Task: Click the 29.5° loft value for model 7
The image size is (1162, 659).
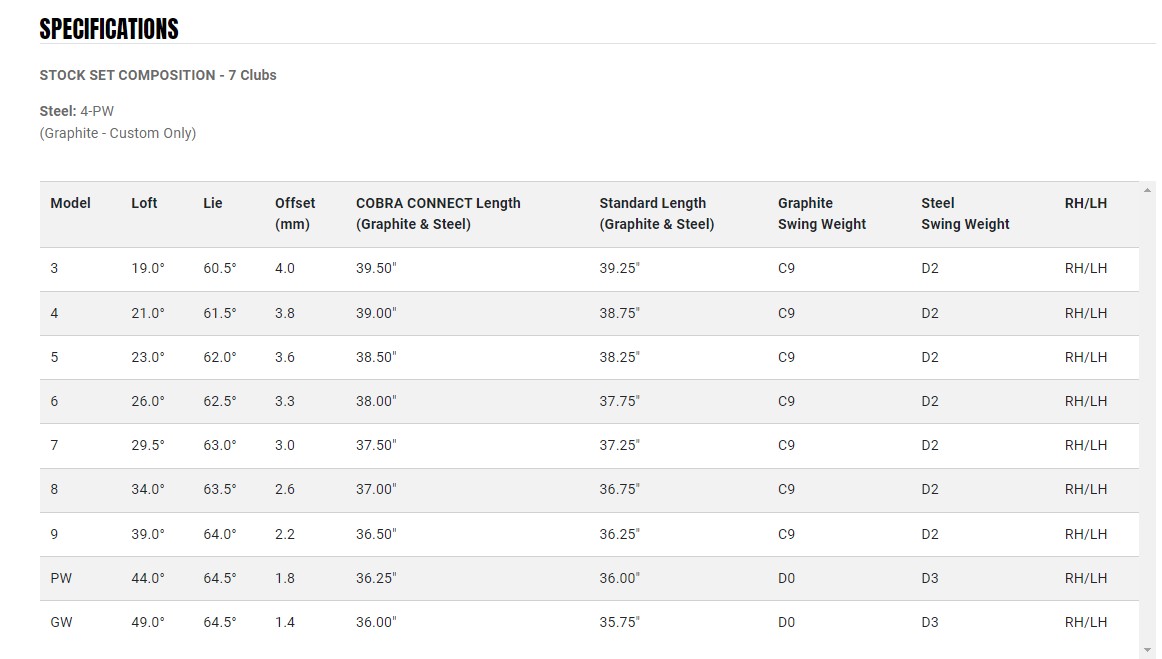Action: pyautogui.click(x=148, y=445)
